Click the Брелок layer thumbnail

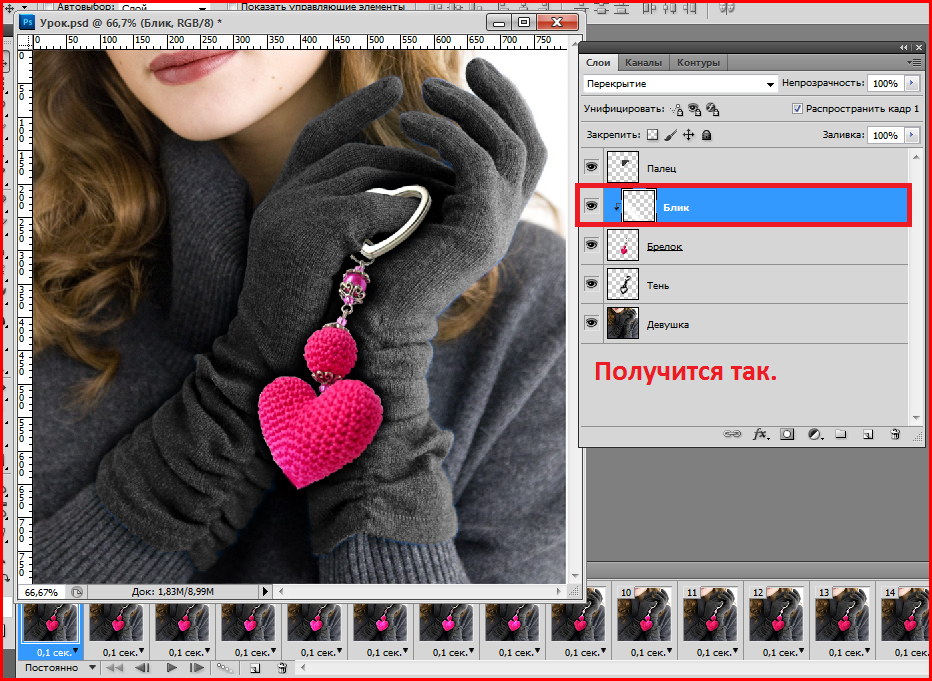pos(623,245)
